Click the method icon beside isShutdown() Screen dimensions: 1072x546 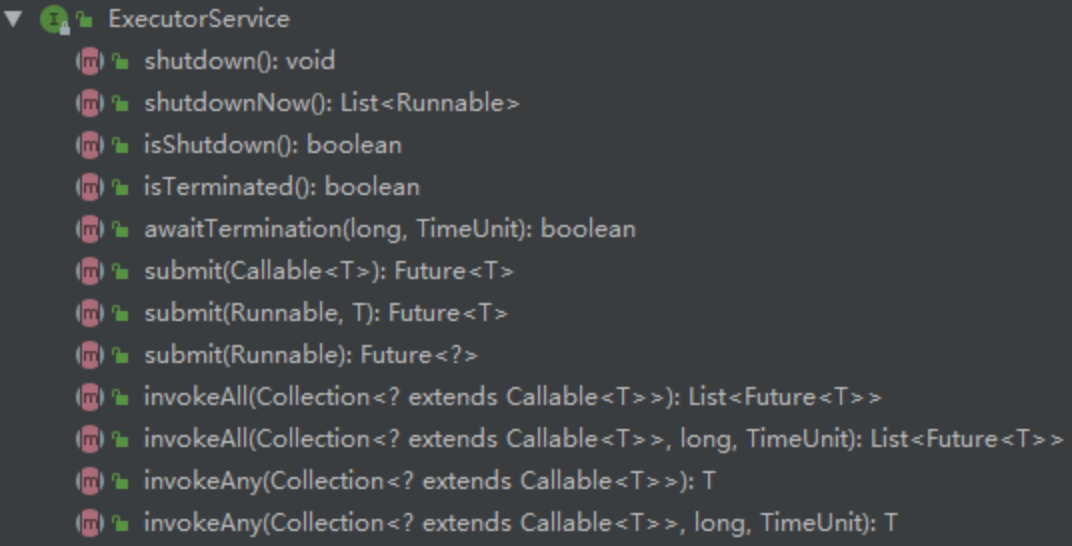tap(90, 145)
